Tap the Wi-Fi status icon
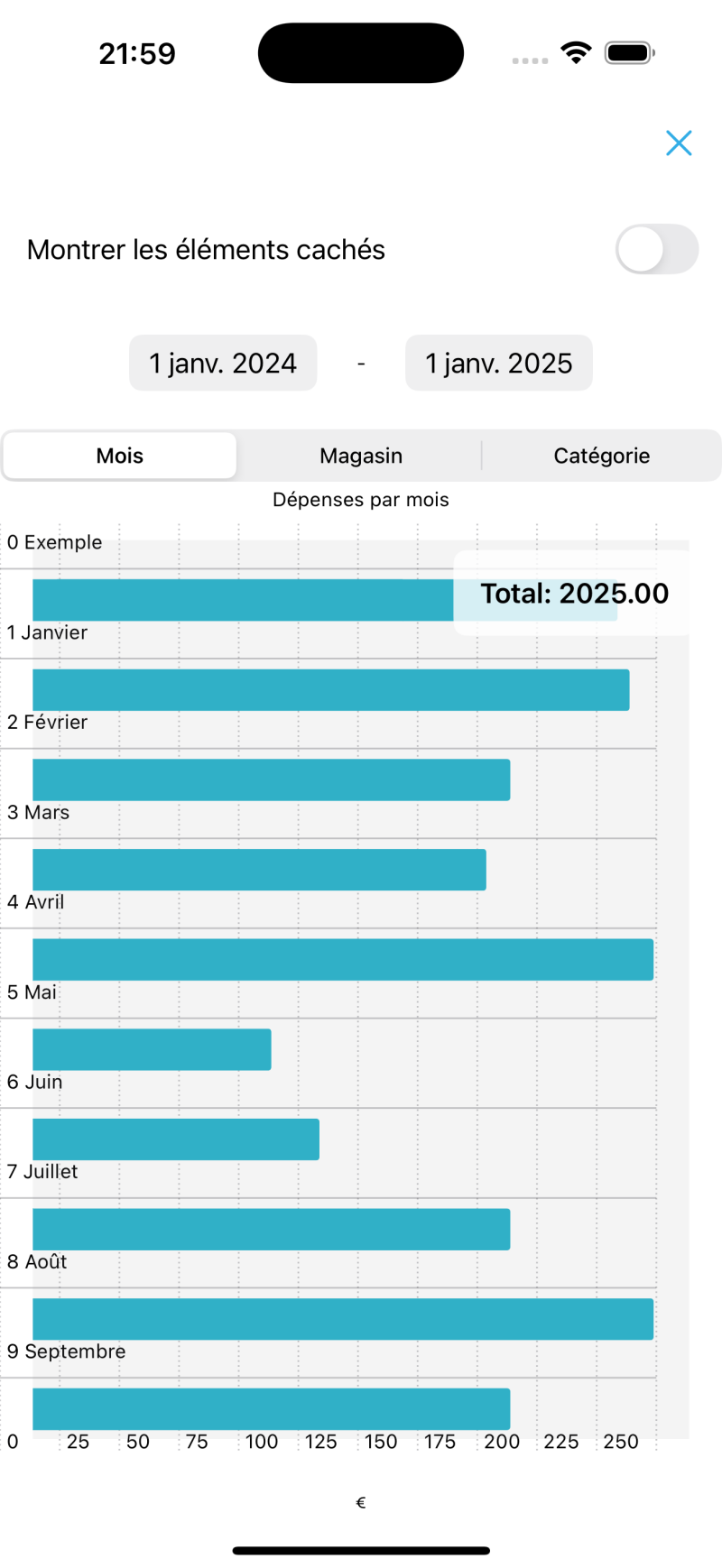Screen dimensions: 722x1568 (575, 53)
